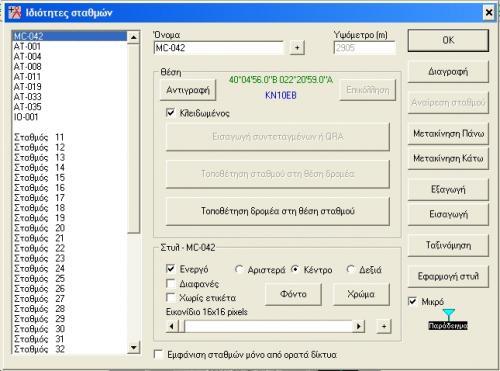Click icon slider left arrow
500x371 pixels.
point(172,326)
